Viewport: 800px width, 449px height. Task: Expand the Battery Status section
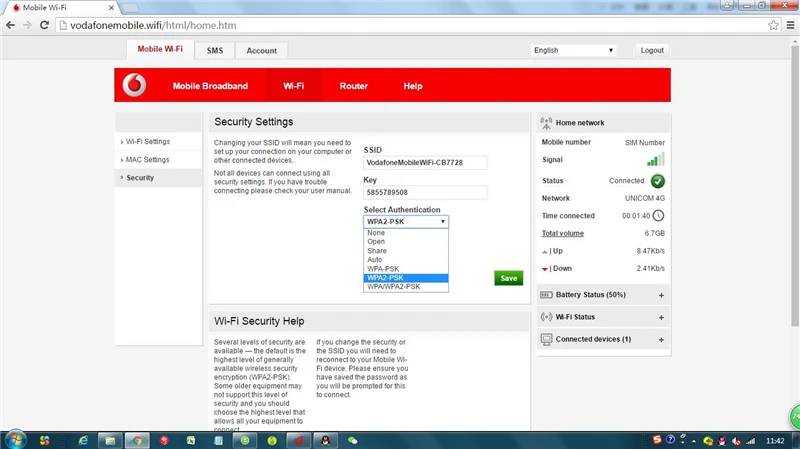[661, 295]
